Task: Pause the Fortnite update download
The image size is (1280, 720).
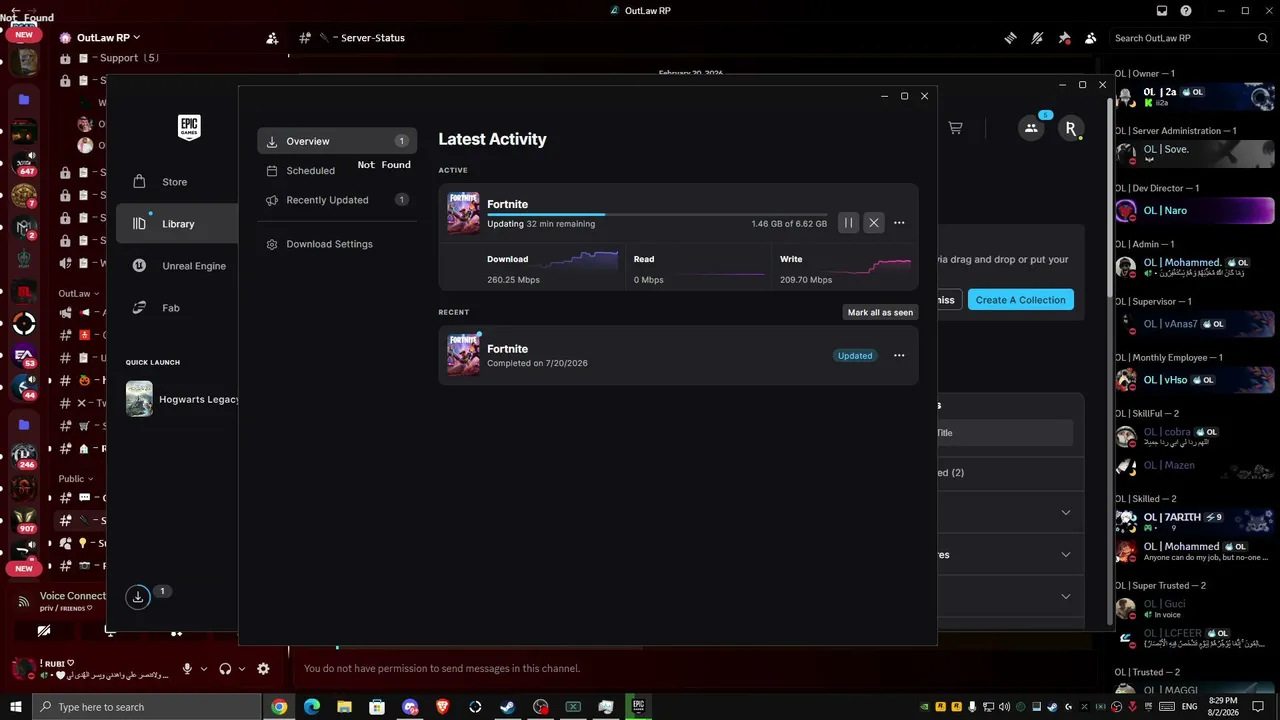Action: tap(848, 223)
